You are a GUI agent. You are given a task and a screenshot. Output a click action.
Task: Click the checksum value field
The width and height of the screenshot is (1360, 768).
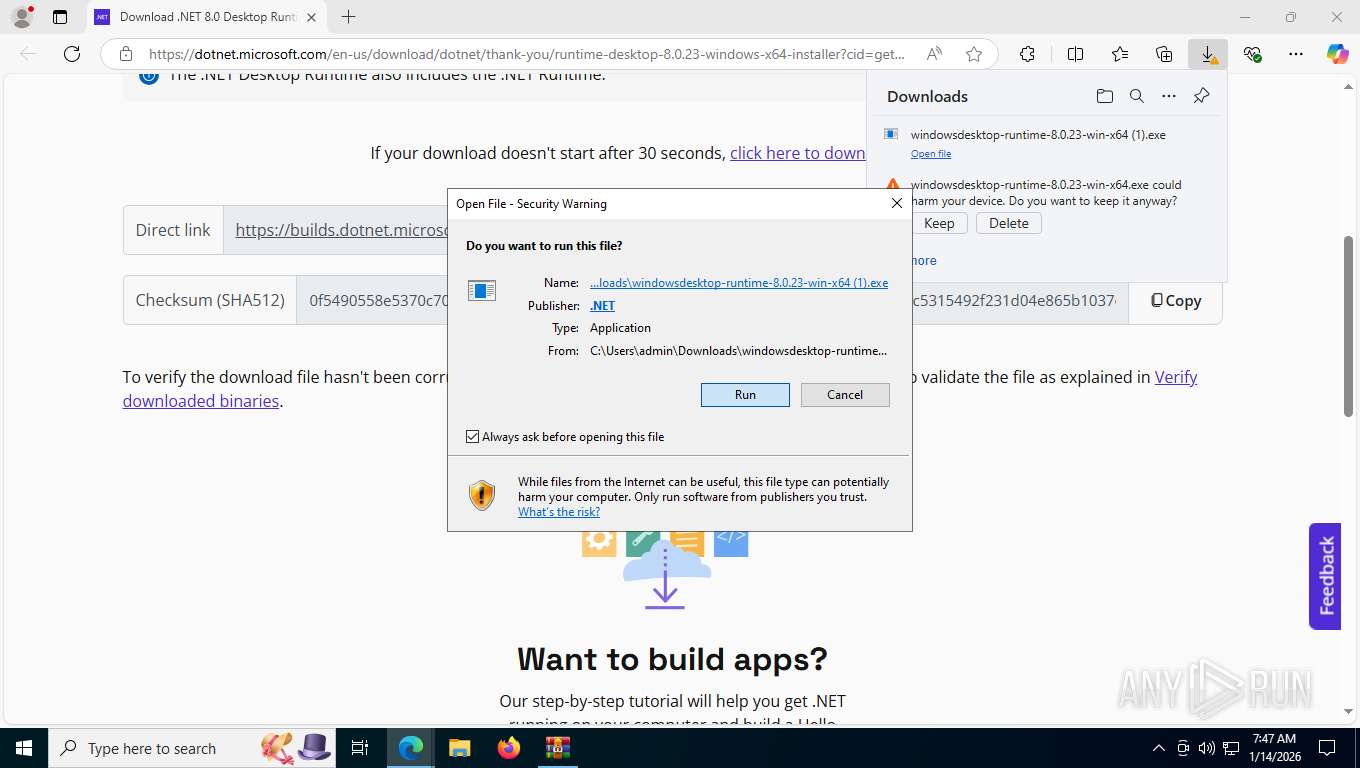click(712, 300)
